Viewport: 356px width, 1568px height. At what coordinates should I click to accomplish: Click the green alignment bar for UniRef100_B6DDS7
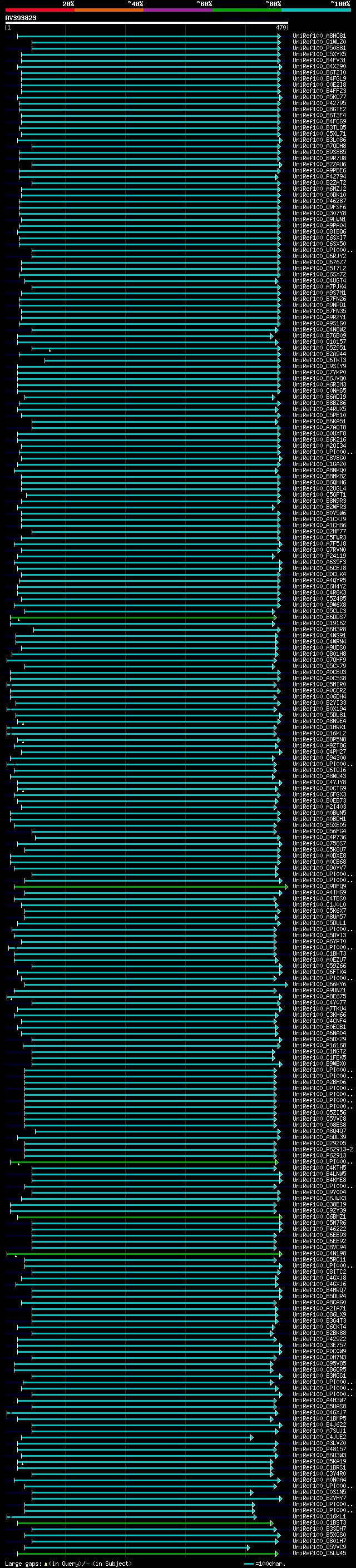point(143,617)
